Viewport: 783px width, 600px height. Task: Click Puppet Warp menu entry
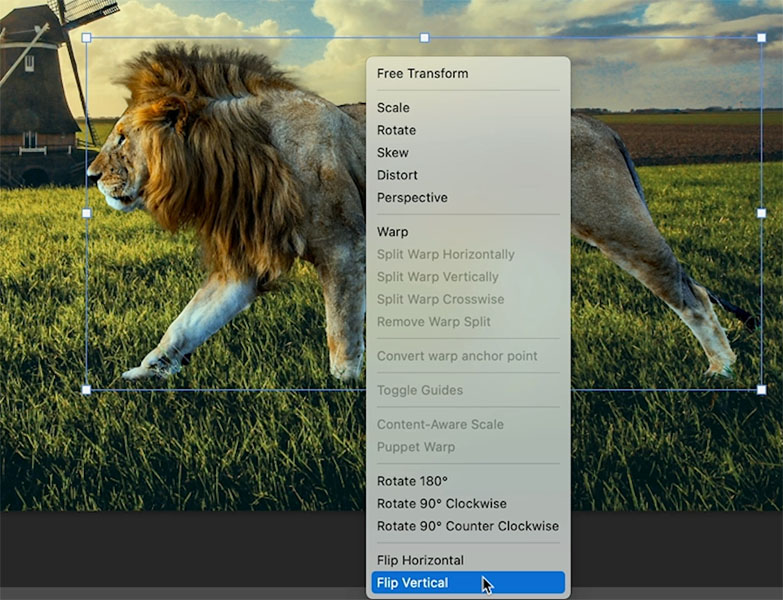(x=468, y=447)
